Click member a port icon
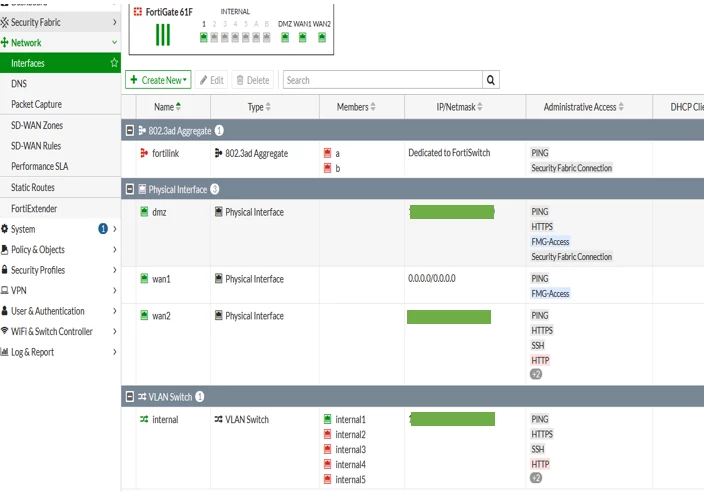This screenshot has height=492, width=707. 327,153
